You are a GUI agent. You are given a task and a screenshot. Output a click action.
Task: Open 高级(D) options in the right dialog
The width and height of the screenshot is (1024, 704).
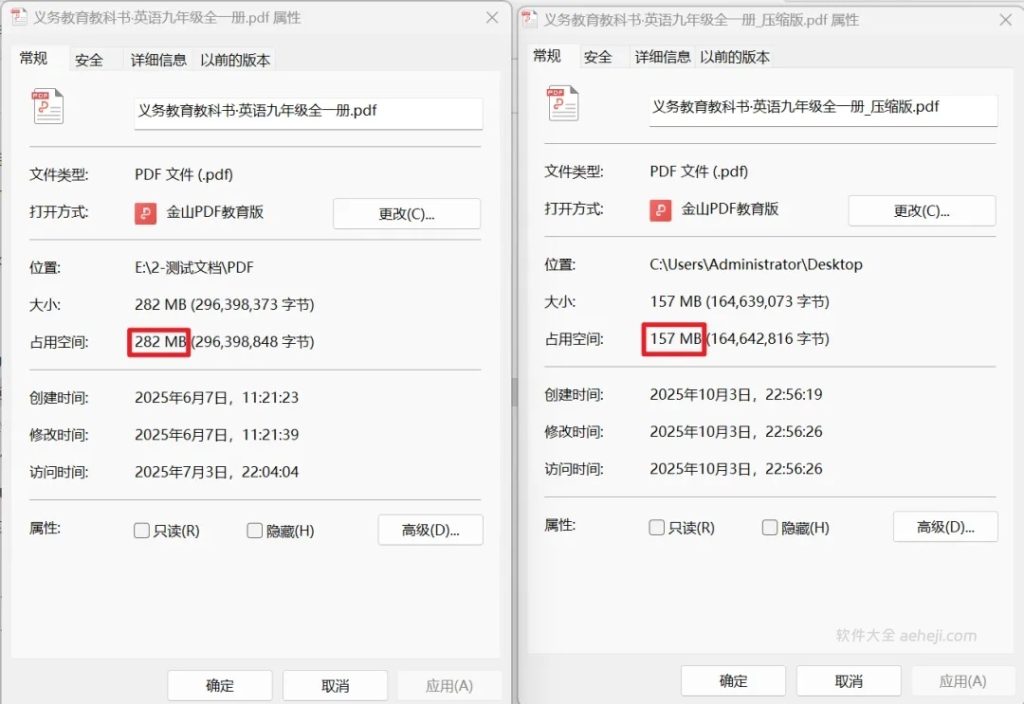(945, 527)
